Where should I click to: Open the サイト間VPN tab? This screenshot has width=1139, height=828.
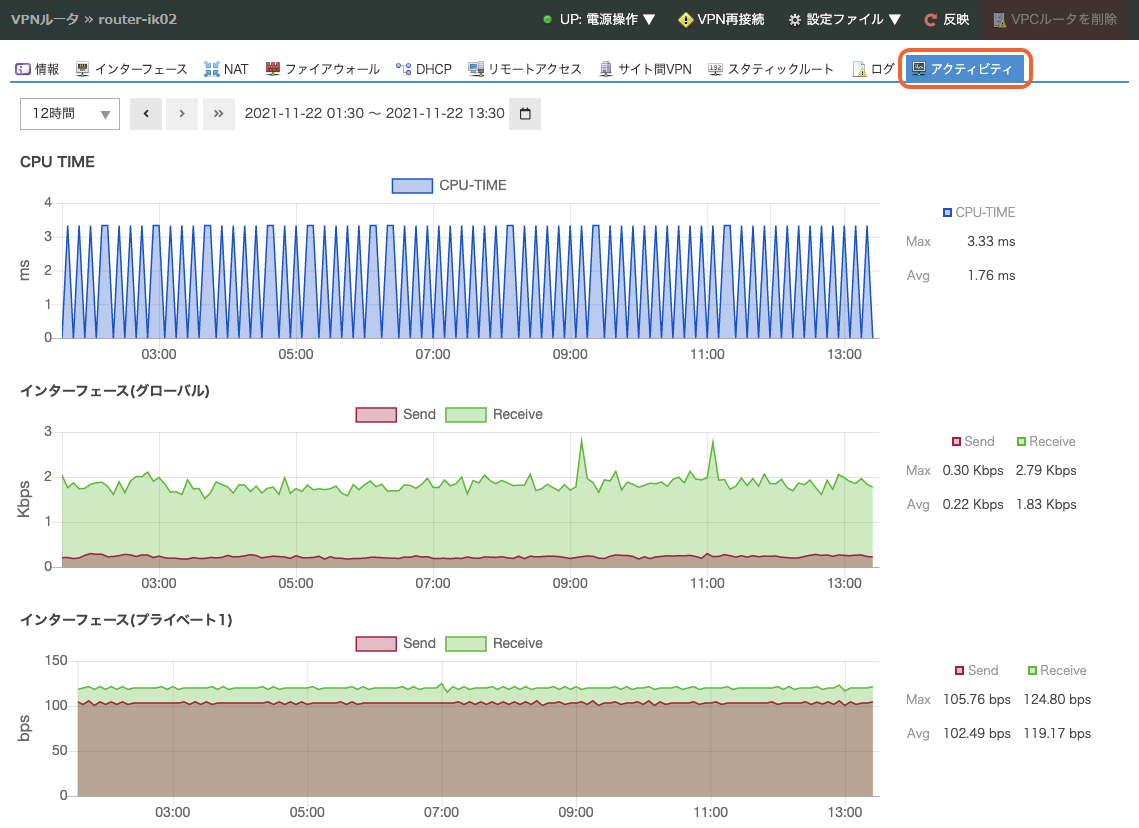coord(645,69)
